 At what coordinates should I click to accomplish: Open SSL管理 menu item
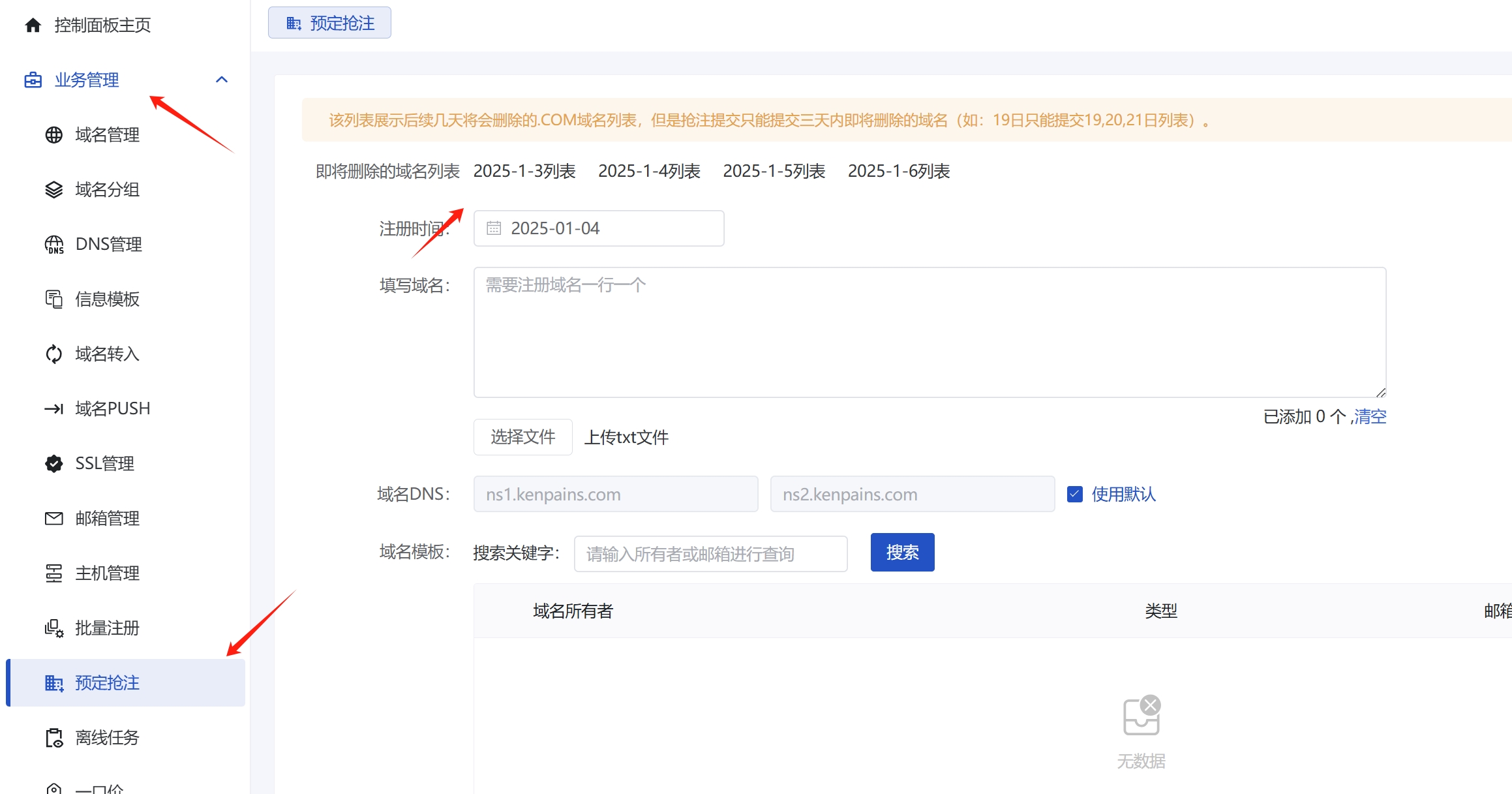105,464
